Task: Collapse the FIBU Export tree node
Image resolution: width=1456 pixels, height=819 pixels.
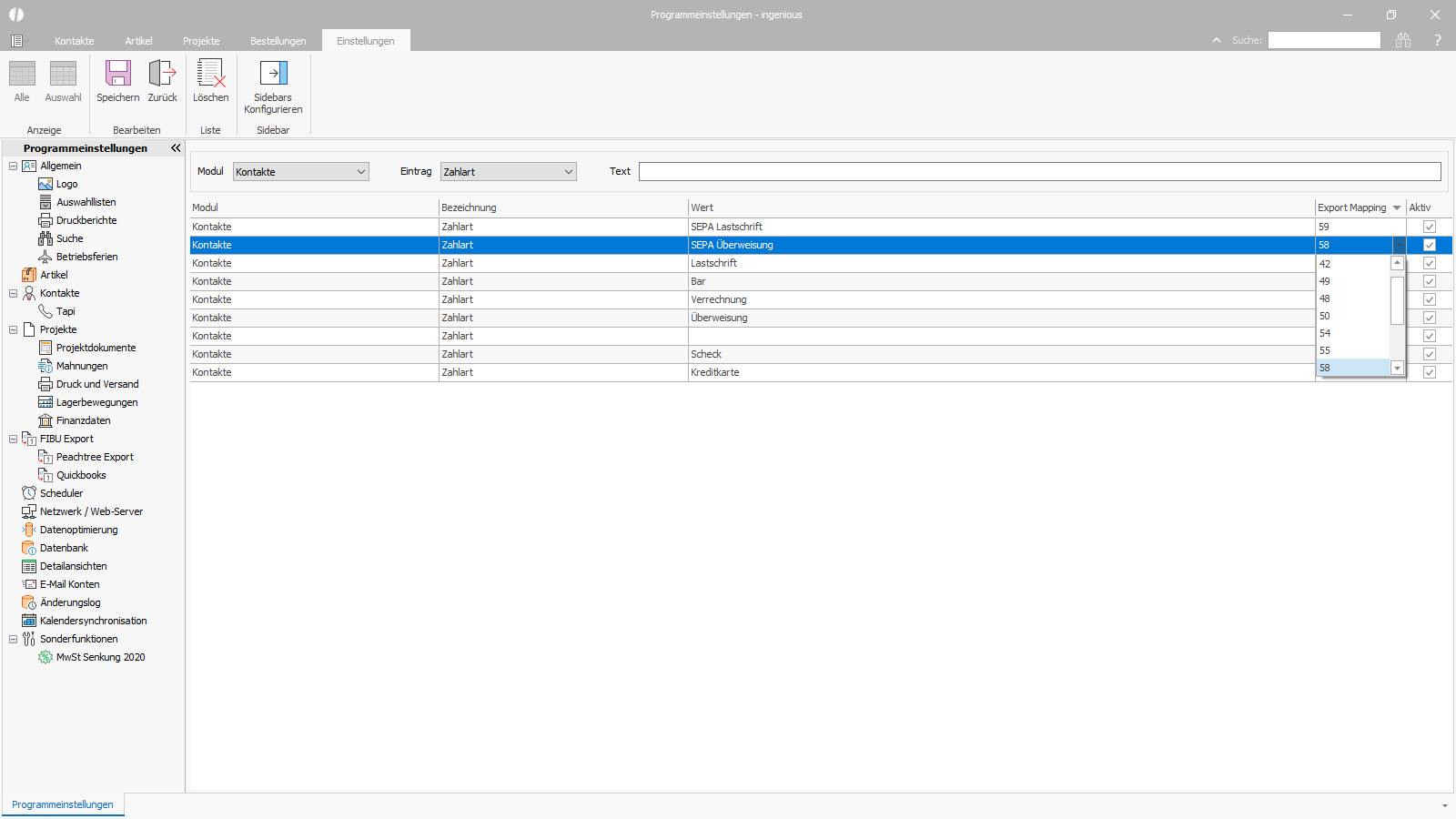Action: (13, 439)
